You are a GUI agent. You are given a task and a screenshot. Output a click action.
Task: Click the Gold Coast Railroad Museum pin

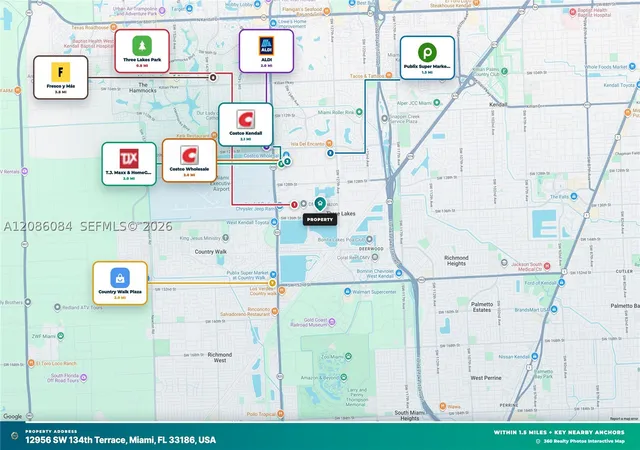click(x=332, y=322)
